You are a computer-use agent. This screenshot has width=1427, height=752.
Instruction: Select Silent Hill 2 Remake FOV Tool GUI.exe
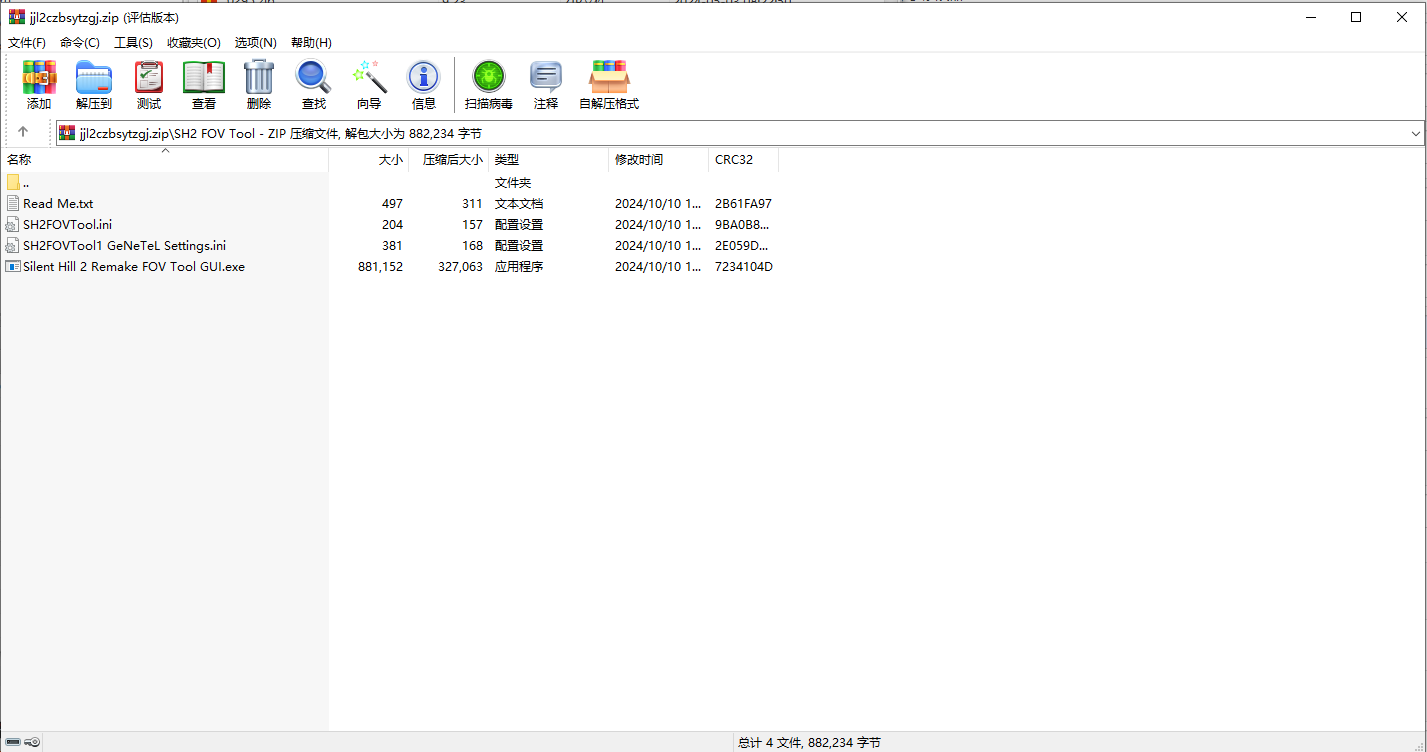coord(134,266)
